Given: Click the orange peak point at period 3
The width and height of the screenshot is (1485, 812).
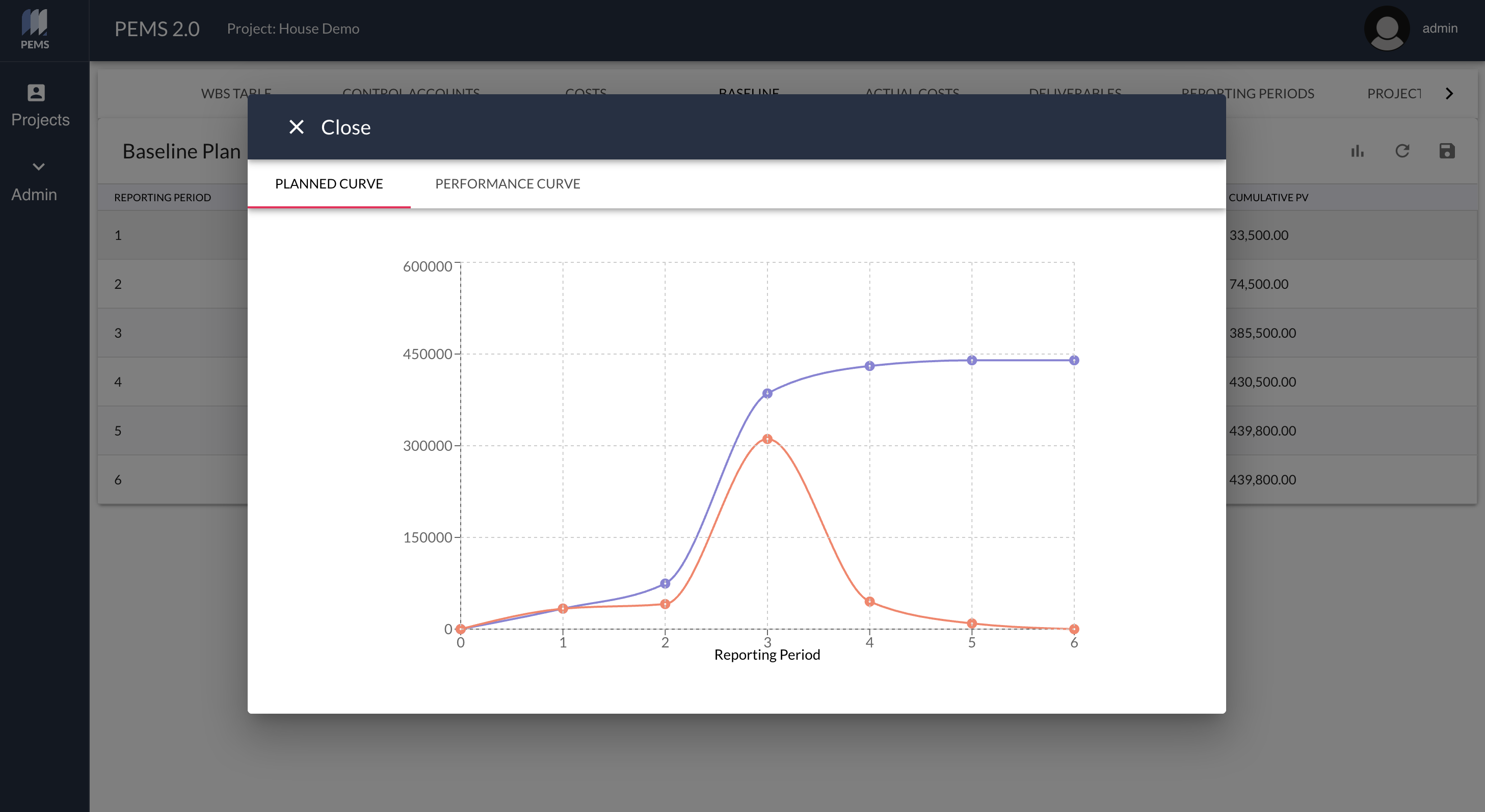Looking at the screenshot, I should [767, 439].
